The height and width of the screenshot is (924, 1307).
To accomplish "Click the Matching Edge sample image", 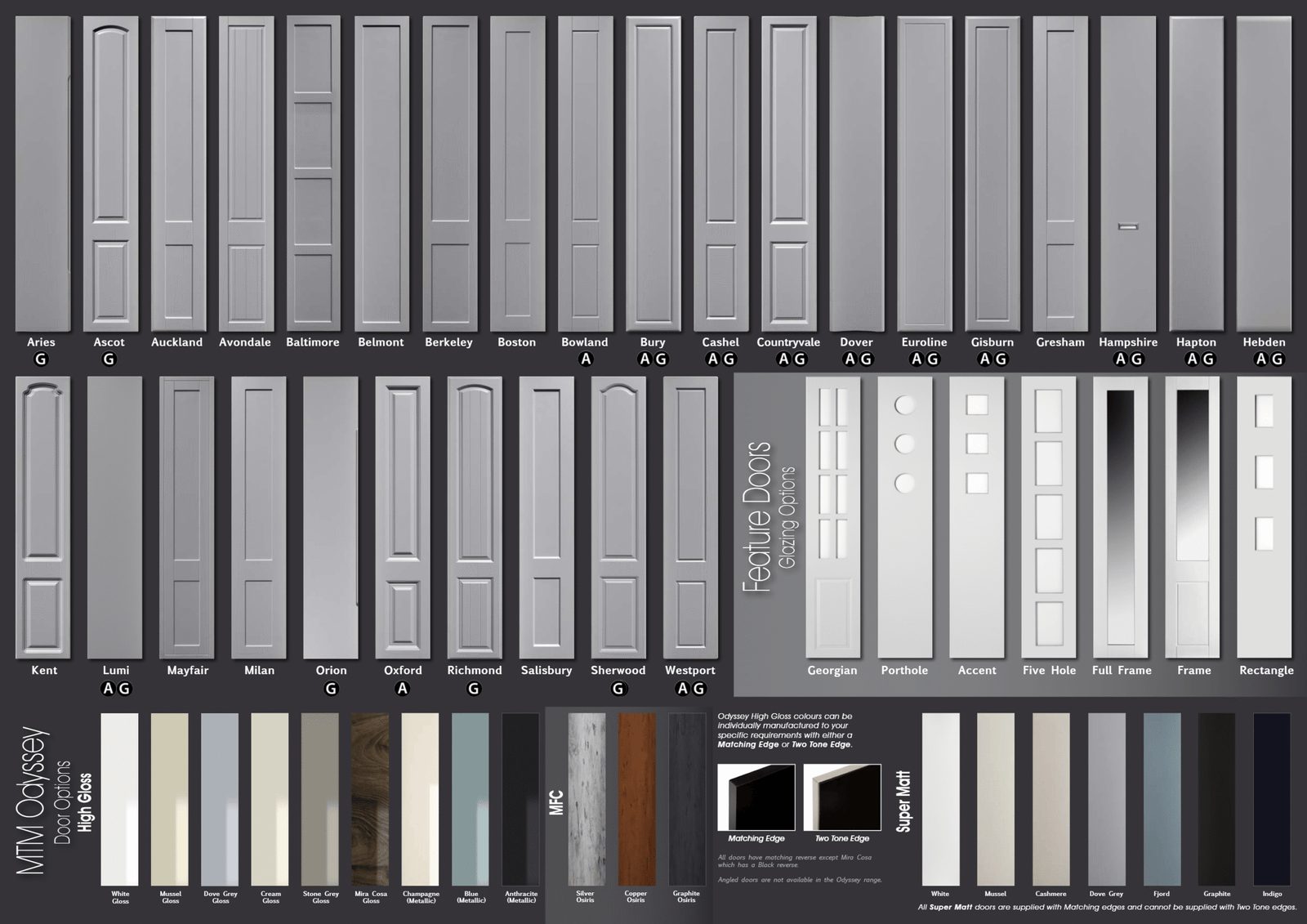I will pos(756,797).
